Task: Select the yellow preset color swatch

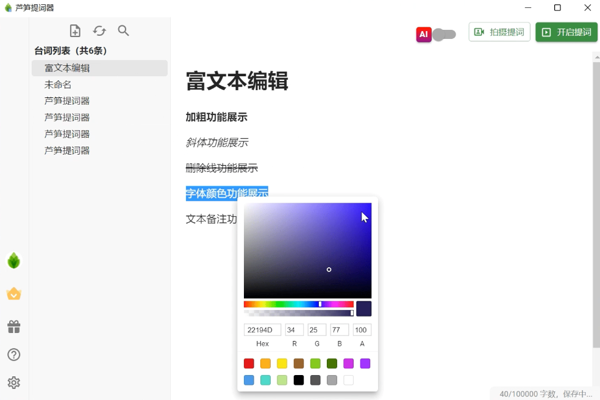Action: click(282, 364)
